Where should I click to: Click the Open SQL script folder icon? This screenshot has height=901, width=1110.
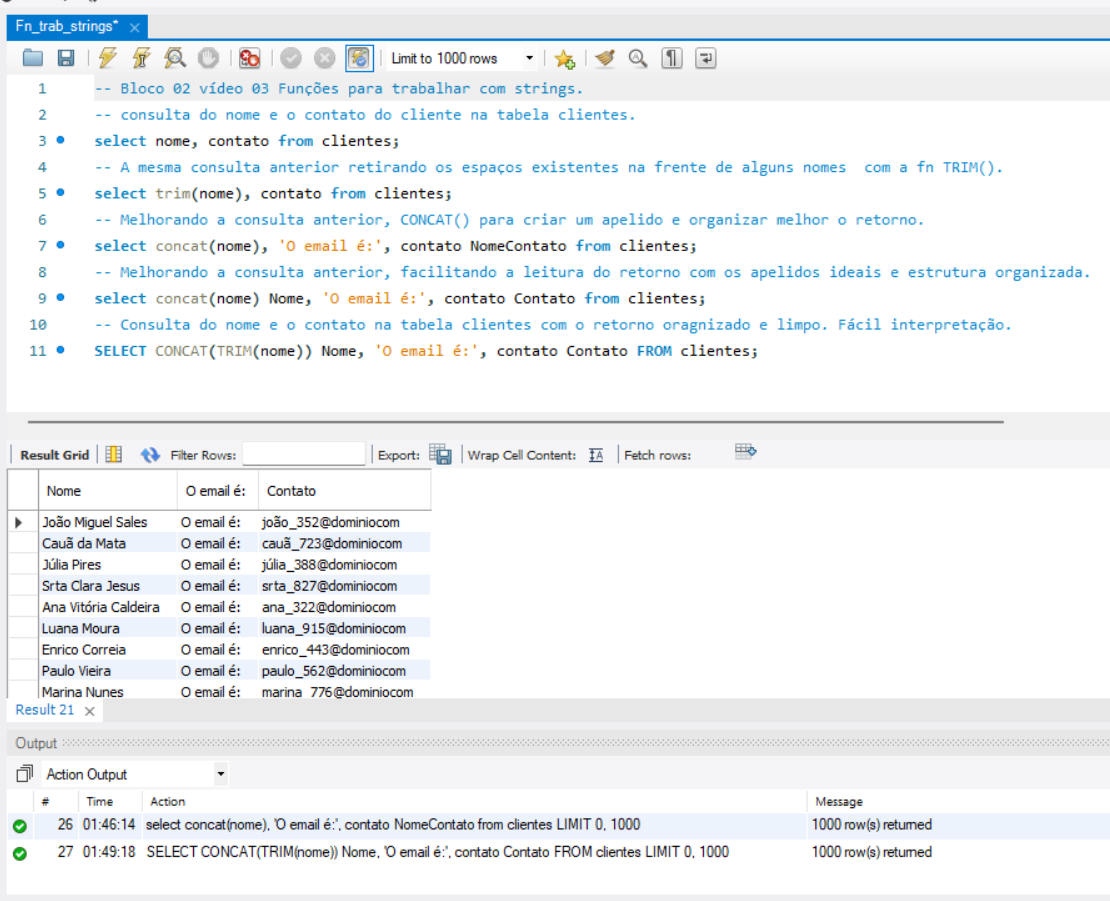[x=33, y=59]
